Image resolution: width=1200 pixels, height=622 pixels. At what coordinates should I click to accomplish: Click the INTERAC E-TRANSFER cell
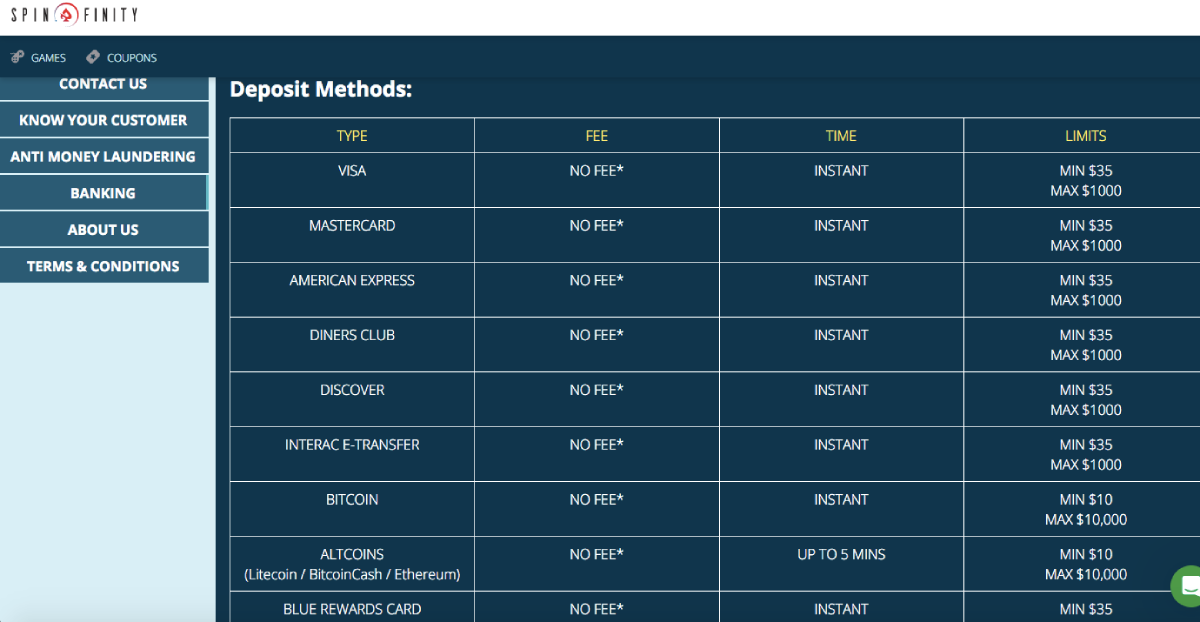pyautogui.click(x=352, y=445)
